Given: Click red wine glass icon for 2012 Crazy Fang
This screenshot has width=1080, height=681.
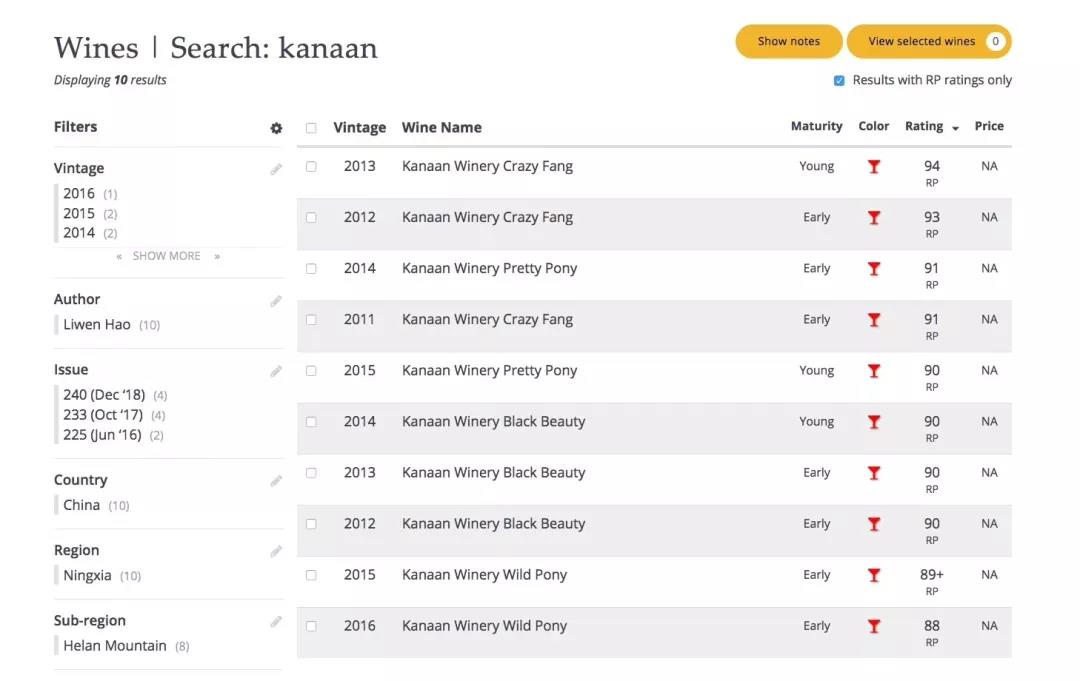Looking at the screenshot, I should [873, 218].
